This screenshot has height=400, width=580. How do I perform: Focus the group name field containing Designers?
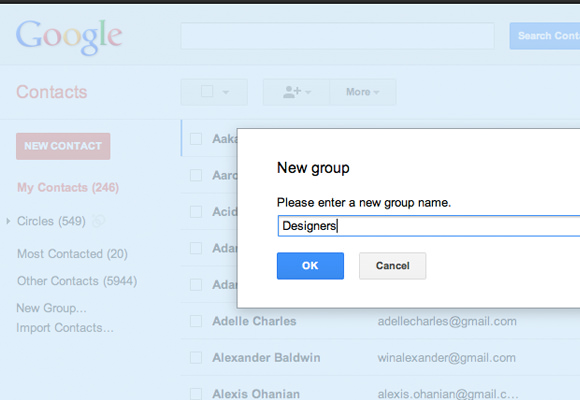[429, 226]
